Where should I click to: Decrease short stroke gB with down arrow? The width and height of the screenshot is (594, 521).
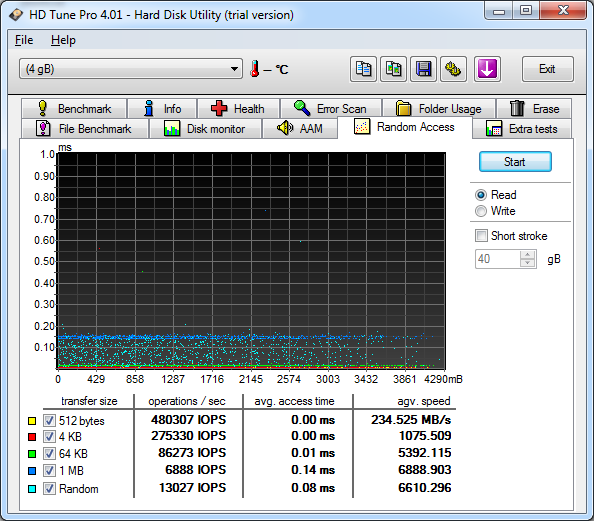tap(528, 263)
